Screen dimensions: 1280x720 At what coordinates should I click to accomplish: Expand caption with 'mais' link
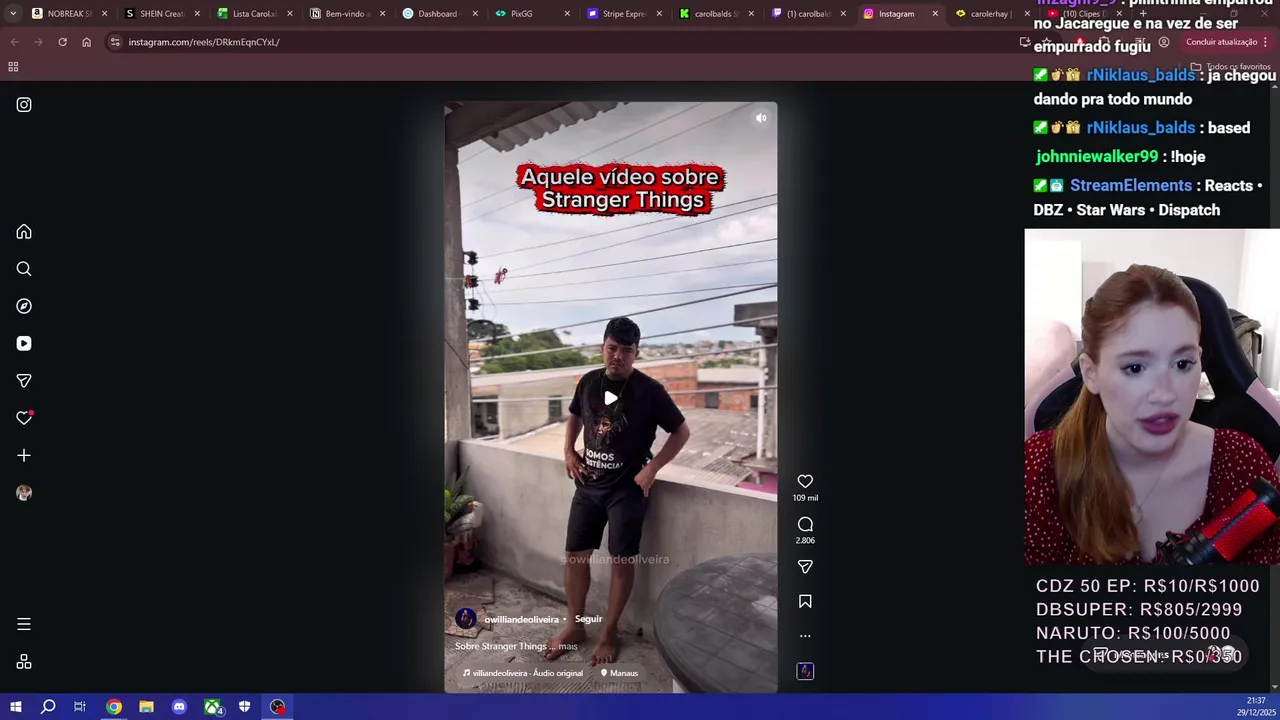pyautogui.click(x=568, y=646)
